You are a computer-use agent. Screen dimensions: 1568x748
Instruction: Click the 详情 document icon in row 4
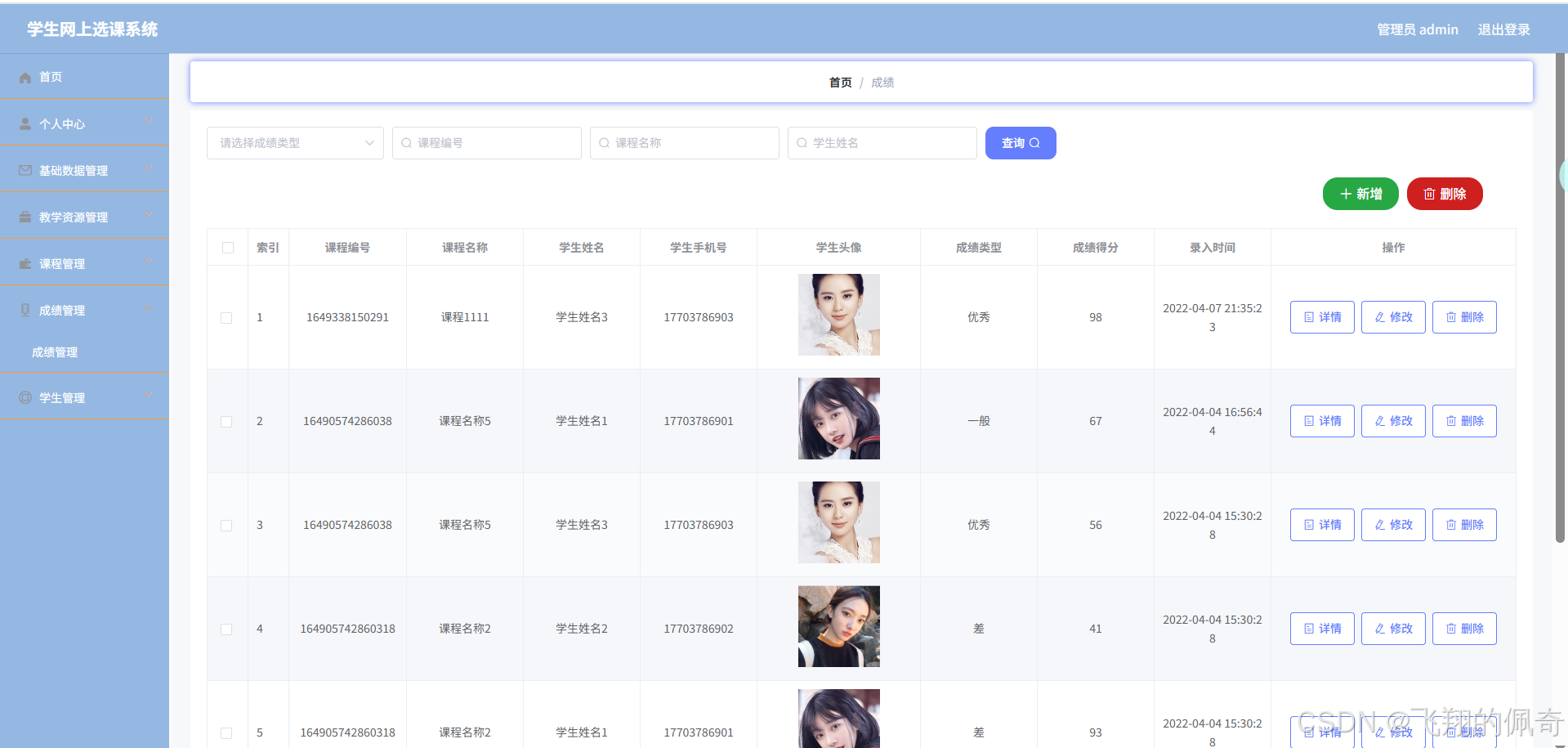(x=1309, y=629)
